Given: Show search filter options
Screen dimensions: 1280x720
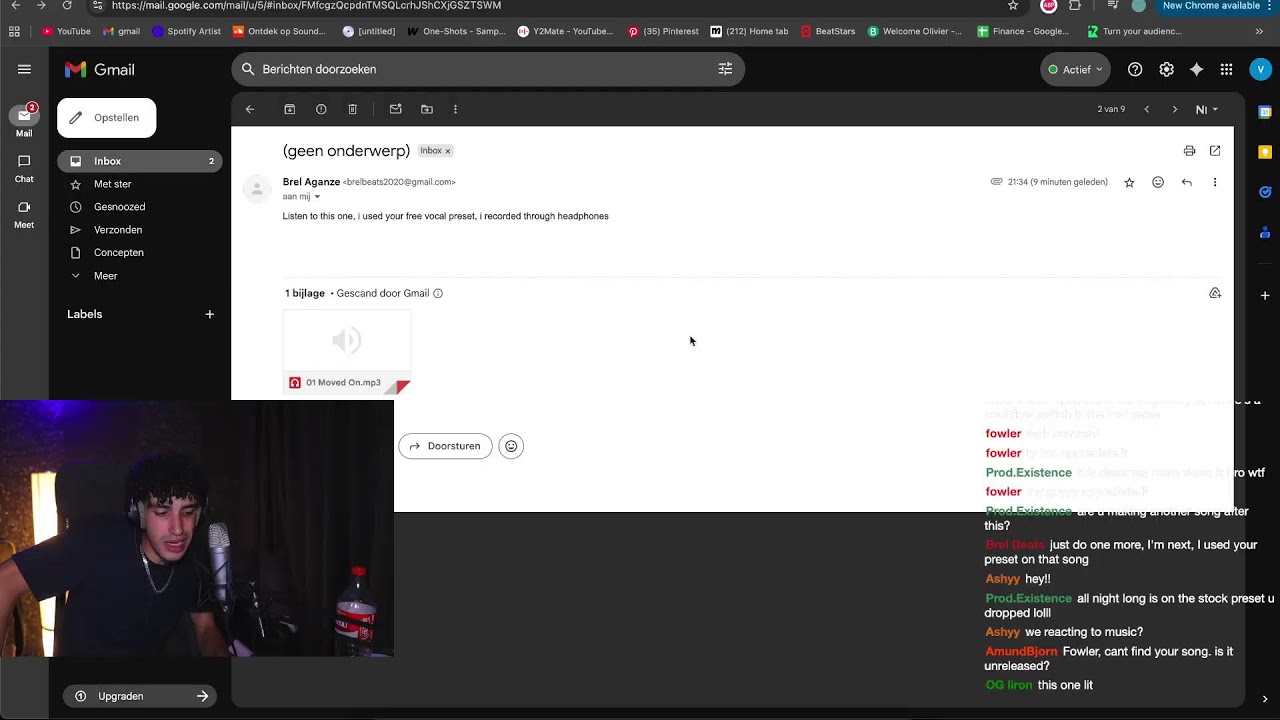Looking at the screenshot, I should (x=725, y=69).
